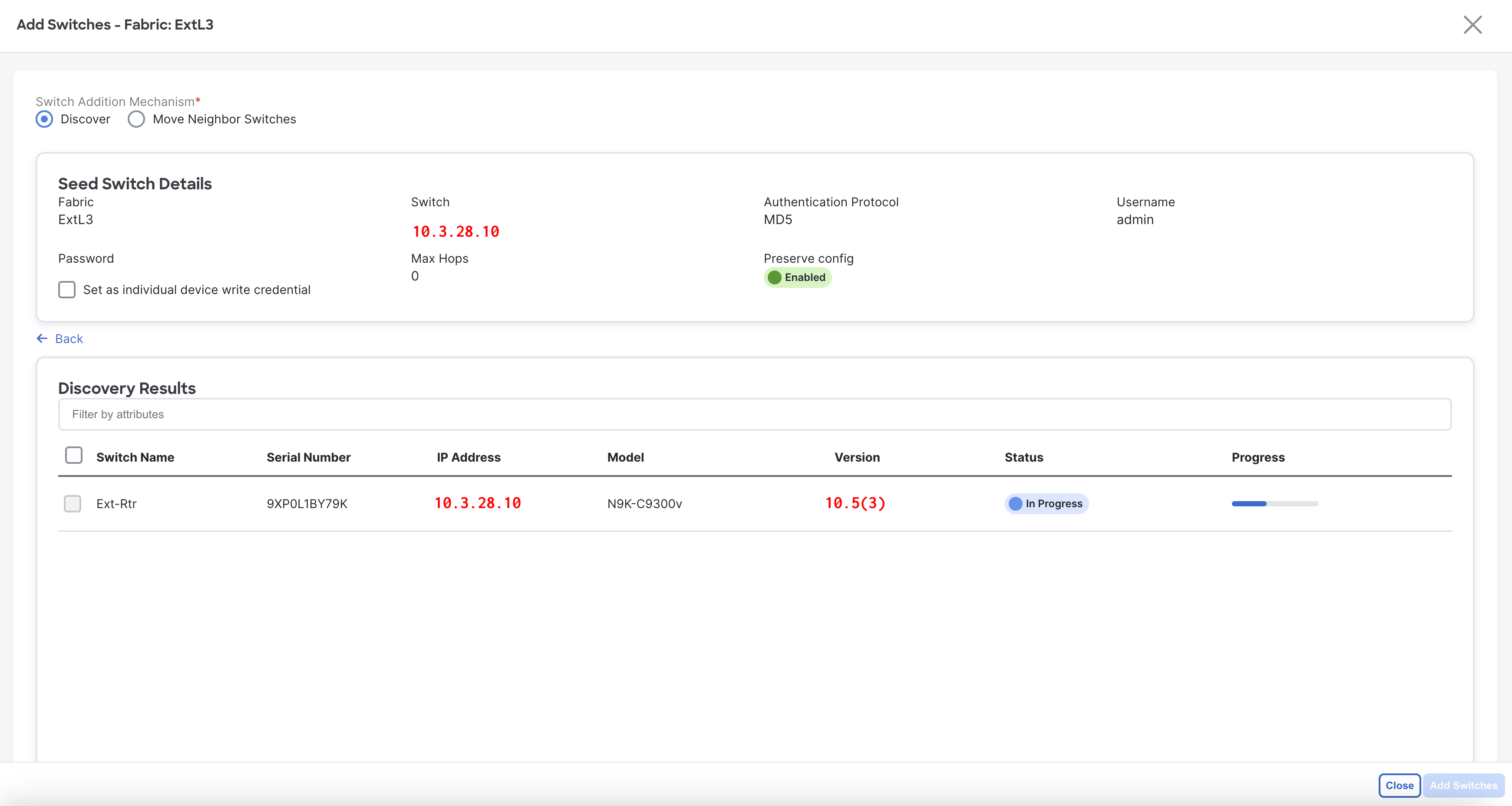Sort by Switch Name column header

pos(135,457)
